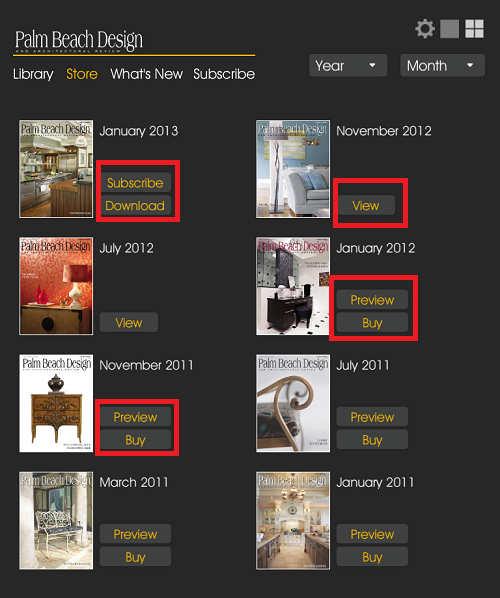This screenshot has width=500, height=598.
Task: Select the Store tab
Action: pos(82,74)
